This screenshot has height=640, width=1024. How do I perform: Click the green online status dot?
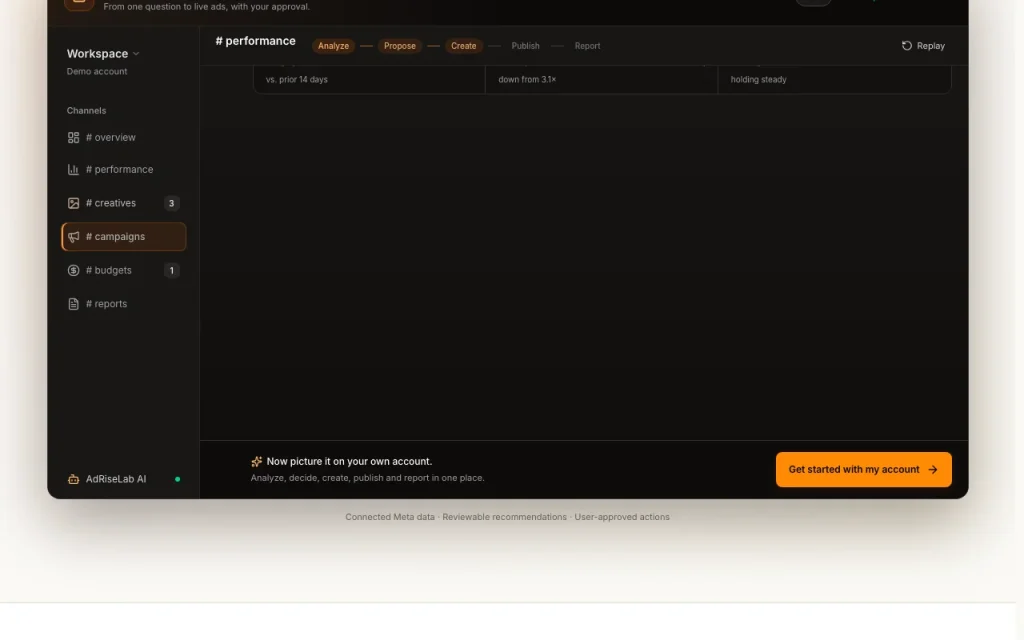177,479
